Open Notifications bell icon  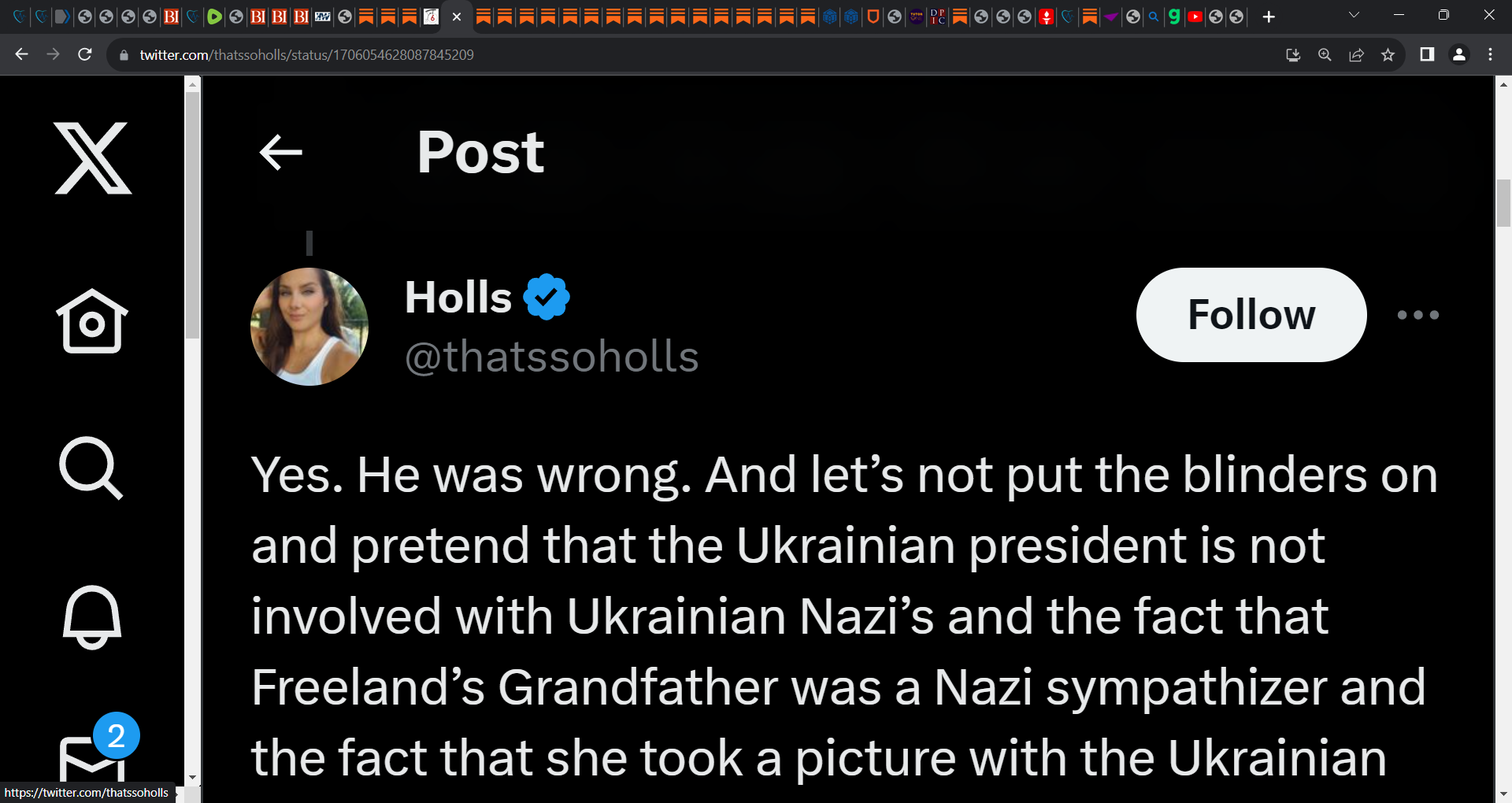point(92,617)
